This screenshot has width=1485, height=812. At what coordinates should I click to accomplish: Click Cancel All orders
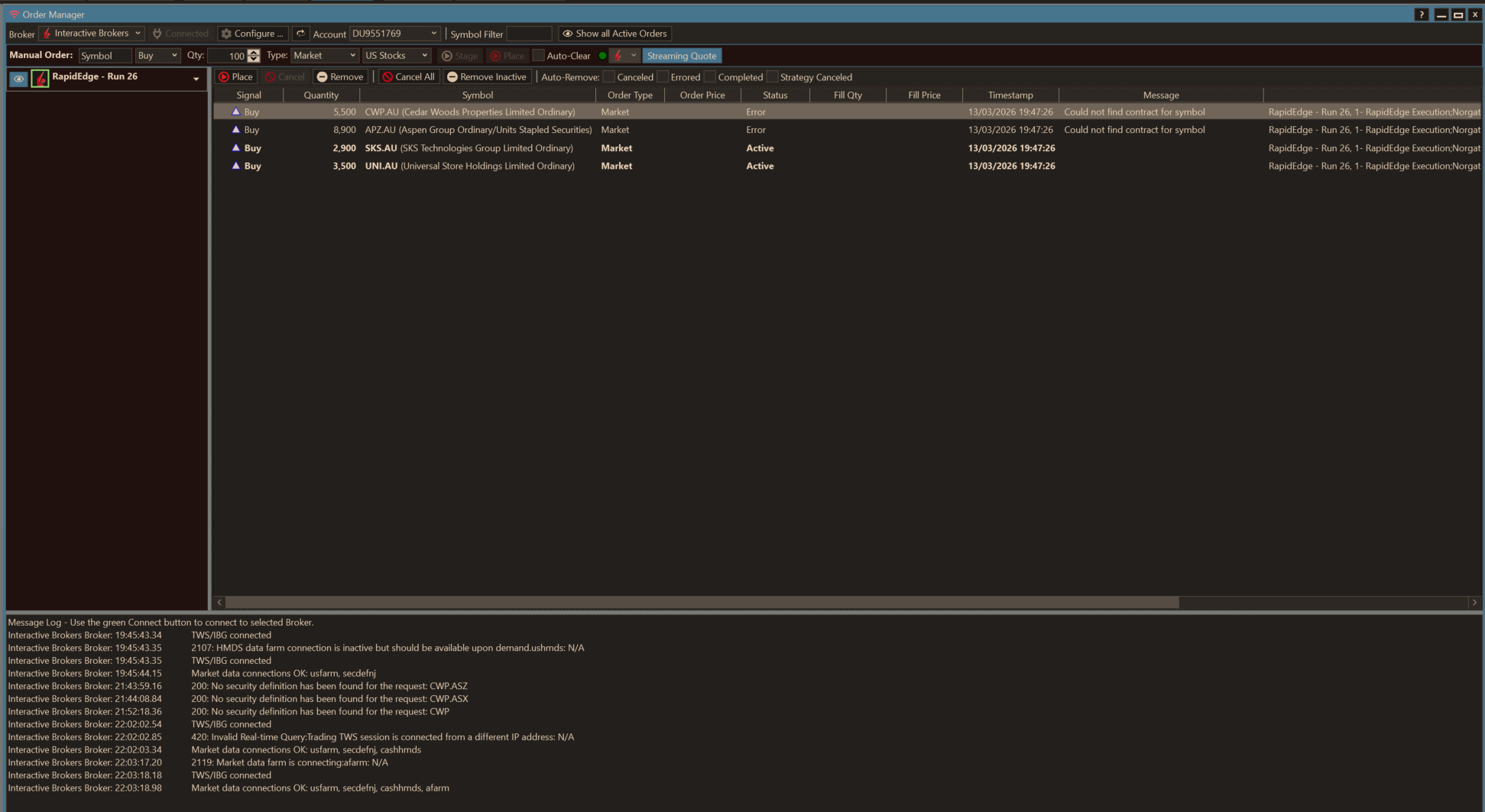point(408,77)
